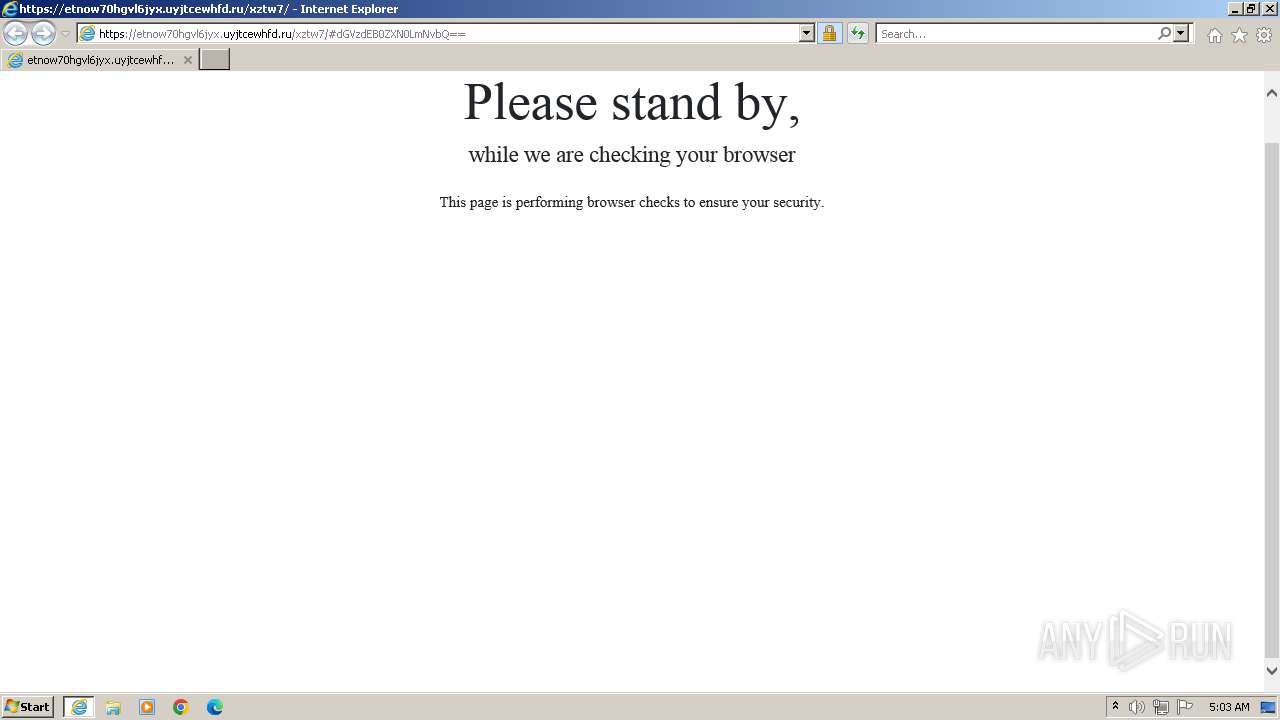Close the etnow70hgvl6jyx tab
This screenshot has width=1280, height=720.
click(x=187, y=60)
